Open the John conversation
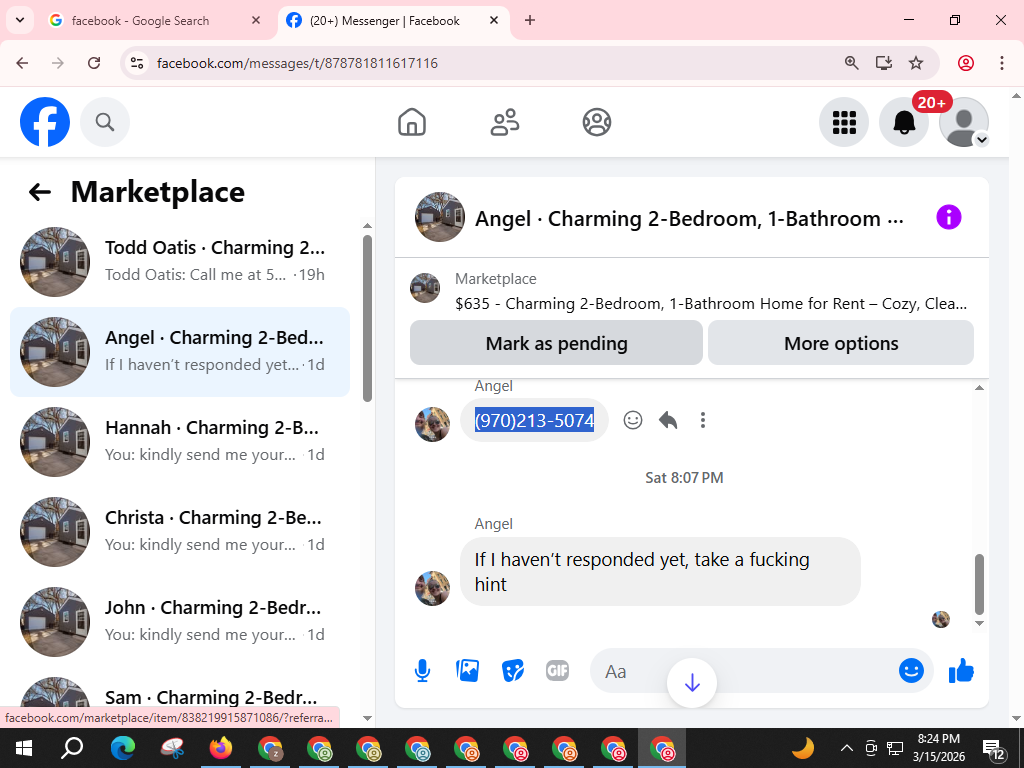1024x768 pixels. tap(180, 621)
